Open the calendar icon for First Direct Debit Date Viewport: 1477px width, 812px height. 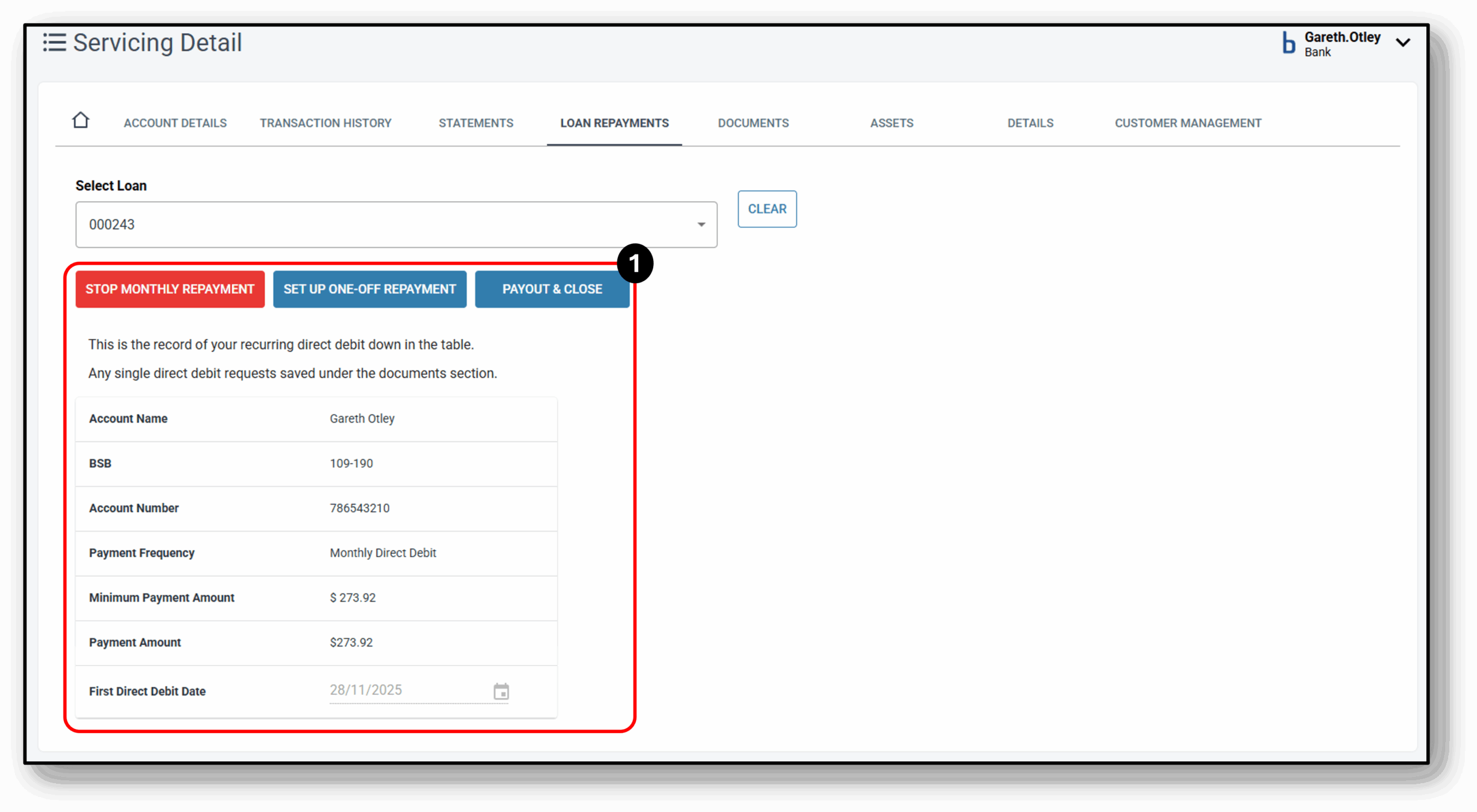501,691
